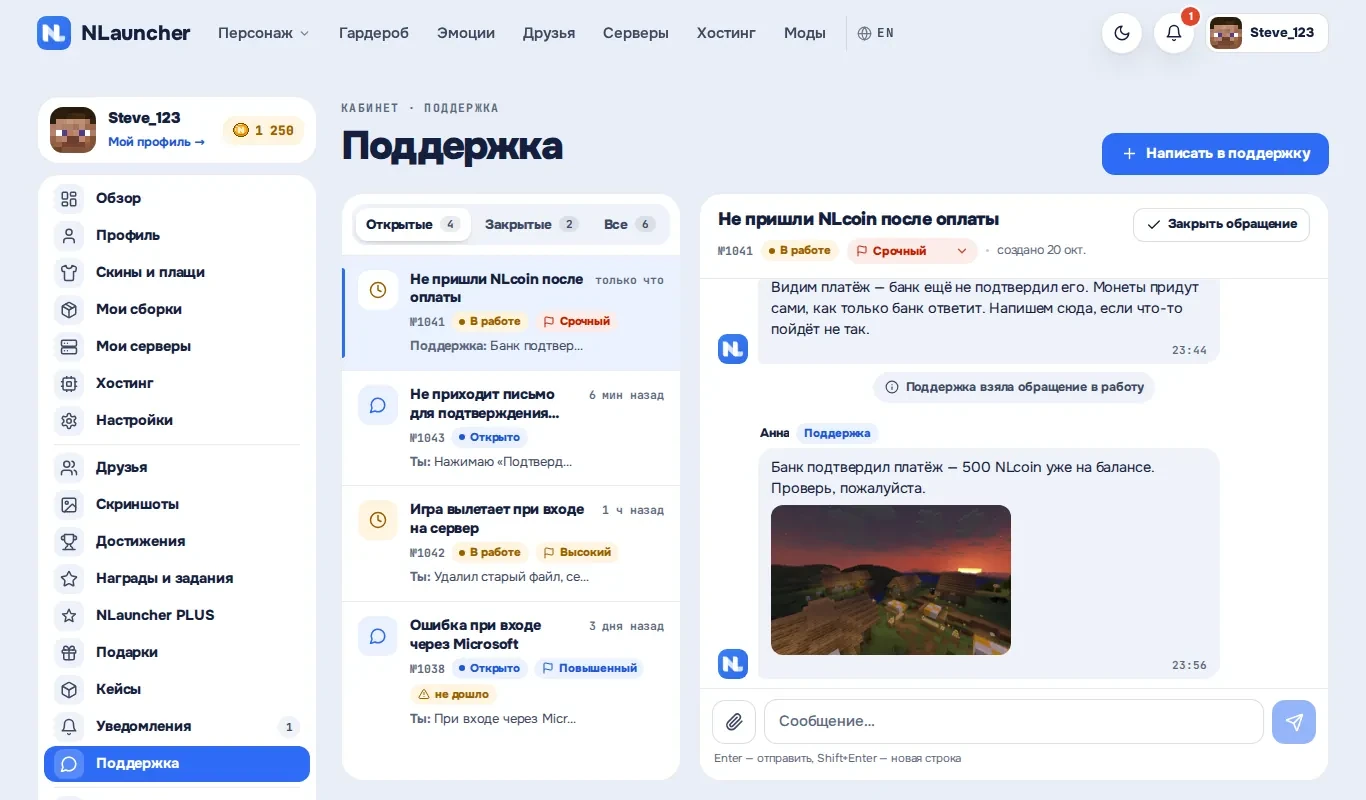Click the chat bubble icon of ticket №1043

coord(378,405)
